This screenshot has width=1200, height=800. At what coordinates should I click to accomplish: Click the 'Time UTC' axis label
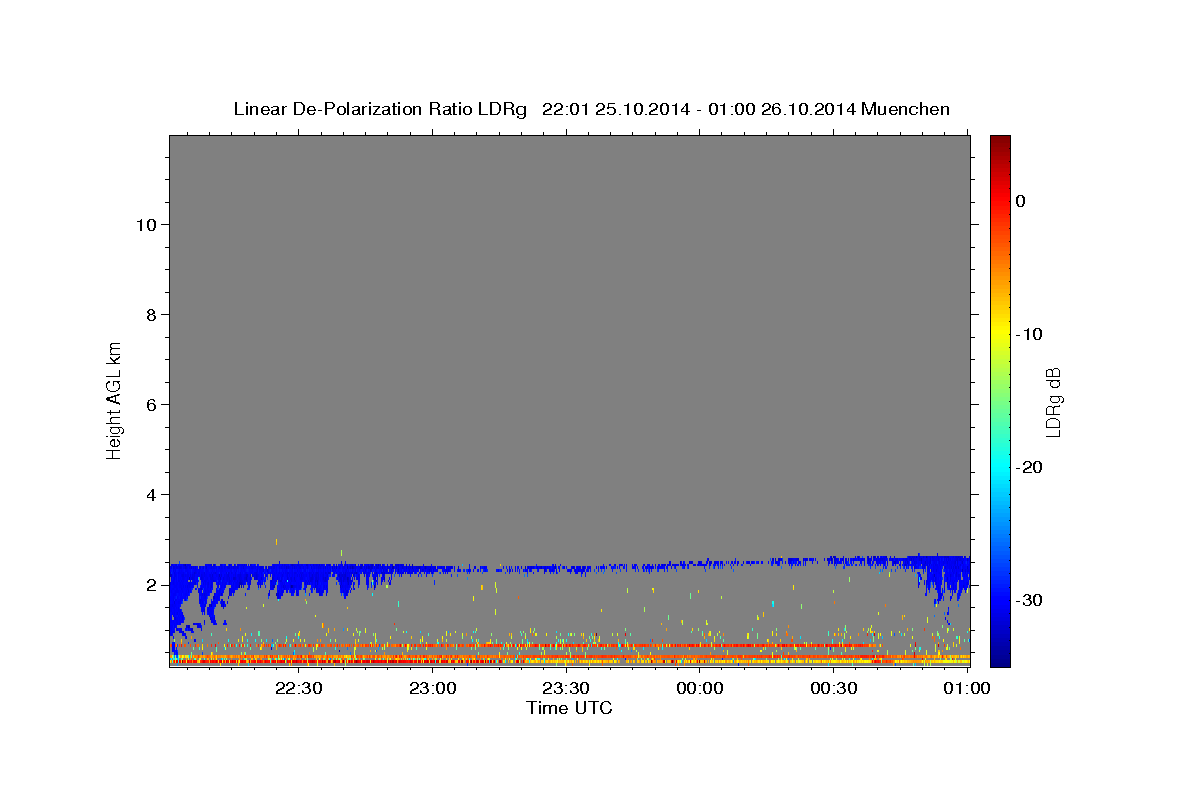tap(569, 708)
